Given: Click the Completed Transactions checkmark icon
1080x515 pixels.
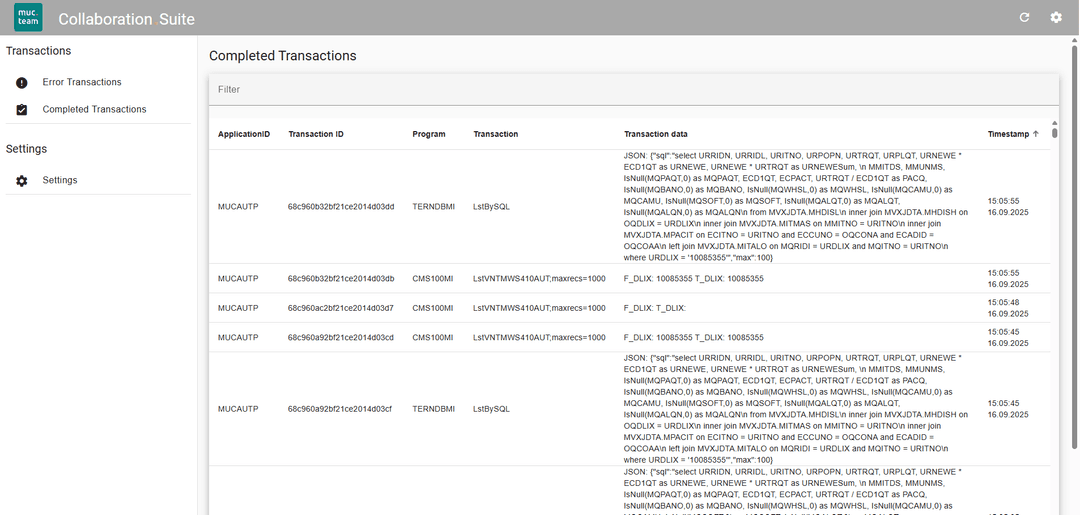Looking at the screenshot, I should tap(22, 110).
